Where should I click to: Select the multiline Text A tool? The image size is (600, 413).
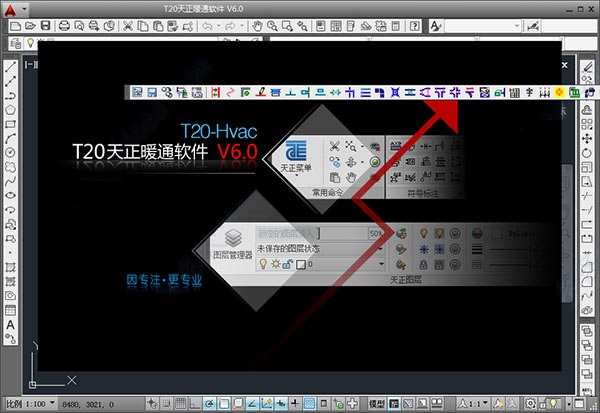10,325
